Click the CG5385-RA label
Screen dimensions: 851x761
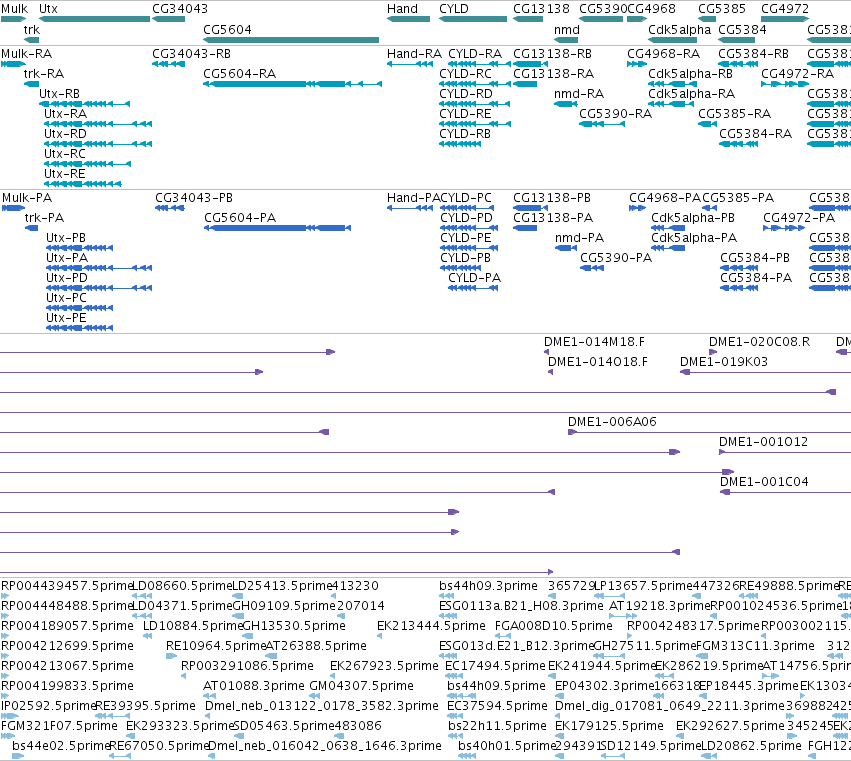734,113
